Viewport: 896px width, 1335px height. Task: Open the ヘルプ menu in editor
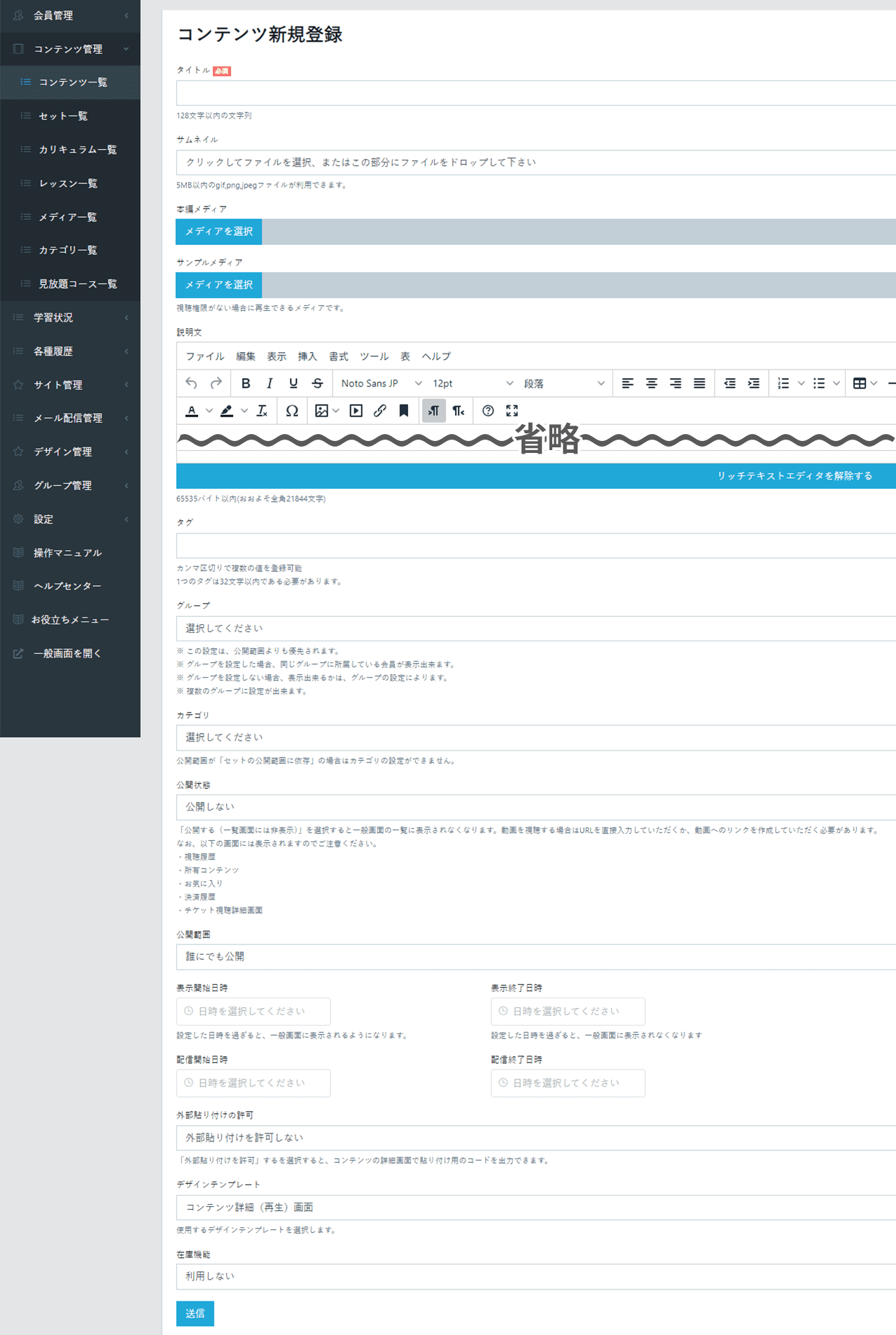pos(436,356)
